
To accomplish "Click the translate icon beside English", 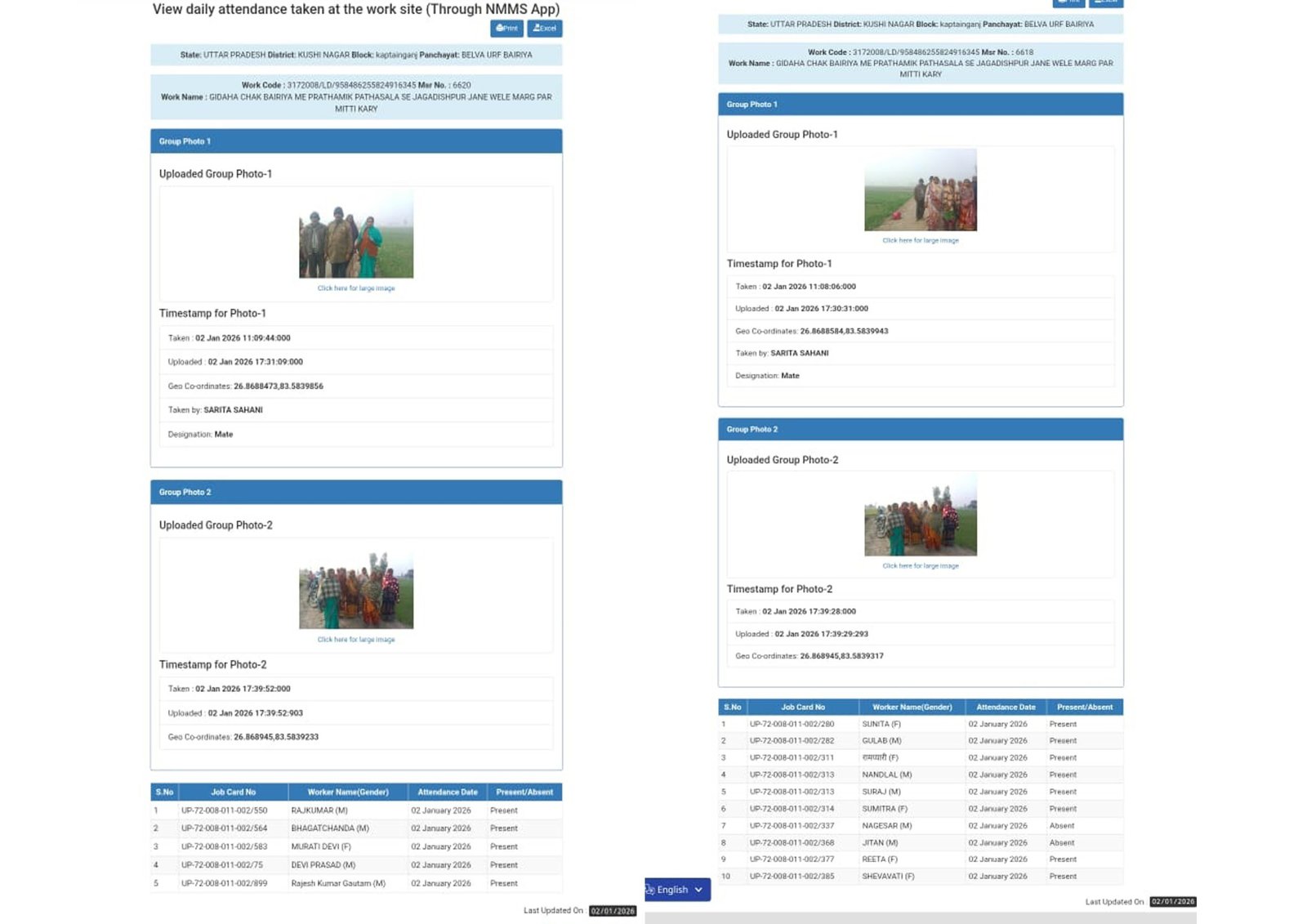I will 650,890.
